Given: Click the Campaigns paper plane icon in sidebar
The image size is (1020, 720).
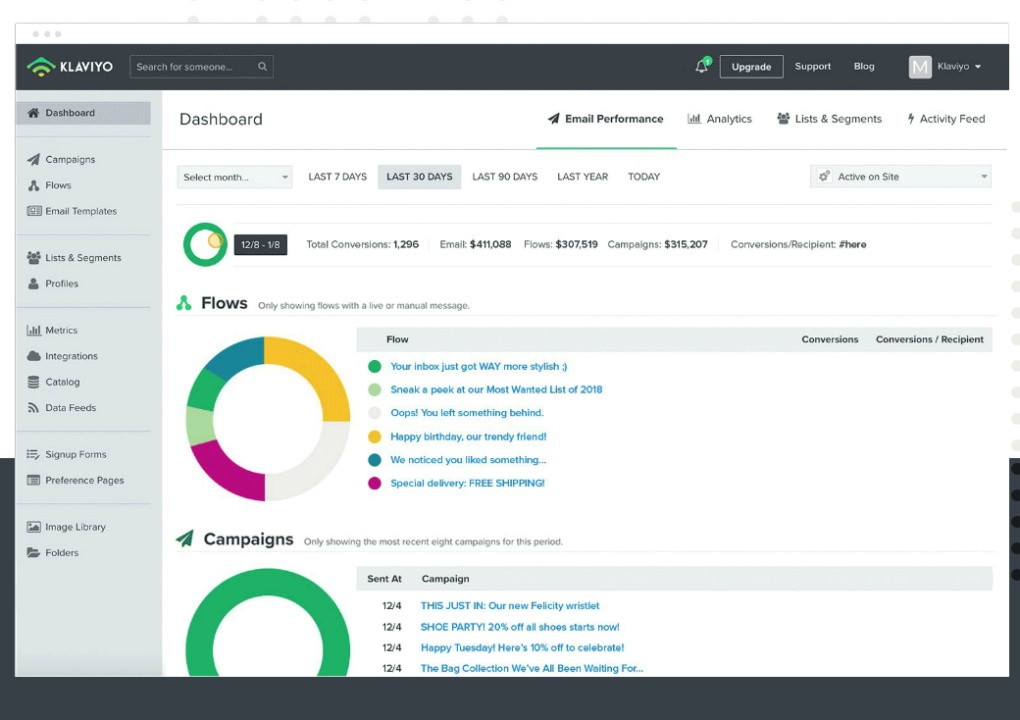Looking at the screenshot, I should point(34,160).
